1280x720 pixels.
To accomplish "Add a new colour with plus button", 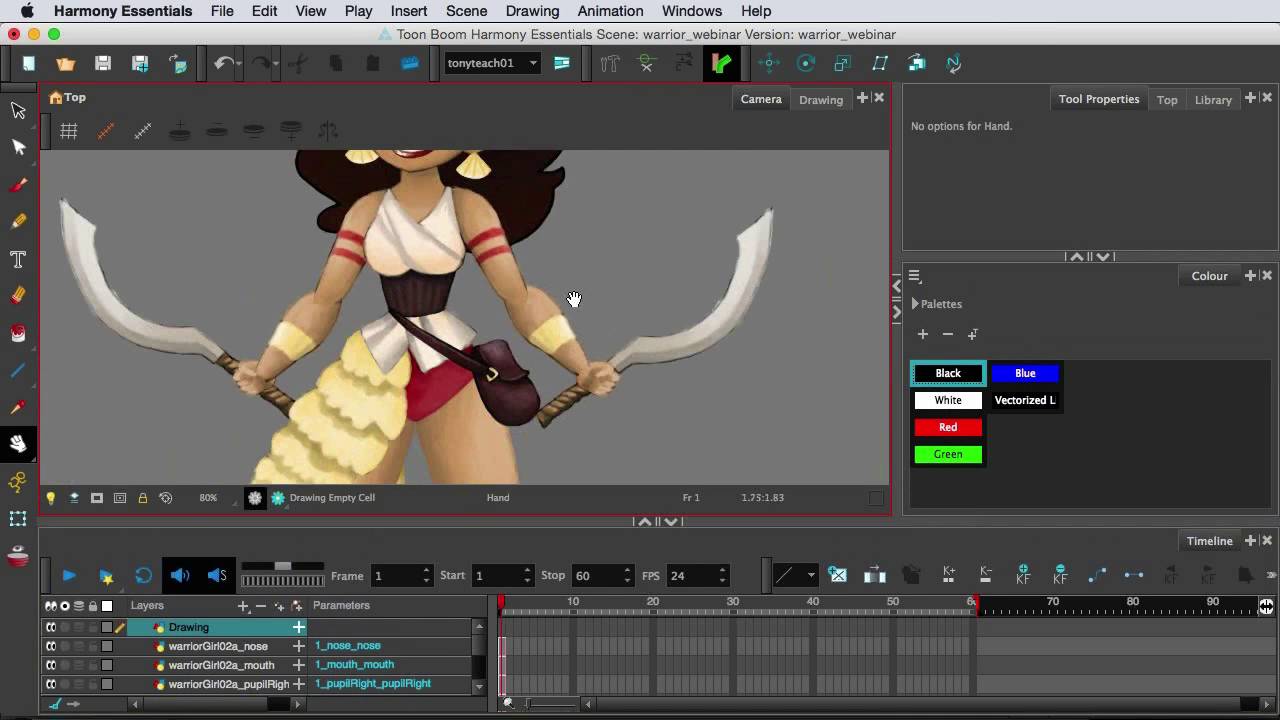I will pos(923,334).
